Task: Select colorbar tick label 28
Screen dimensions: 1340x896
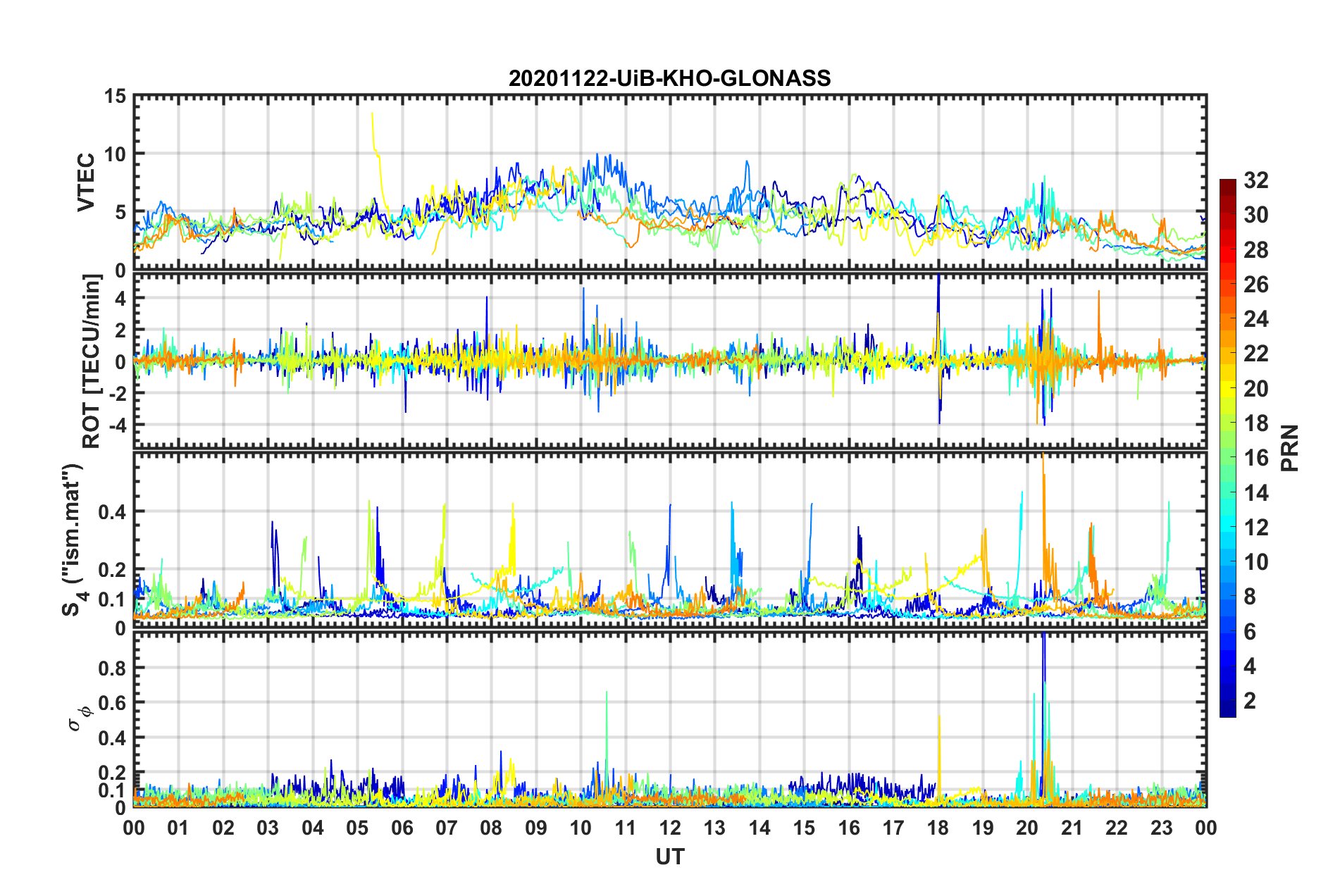Action: point(1255,250)
